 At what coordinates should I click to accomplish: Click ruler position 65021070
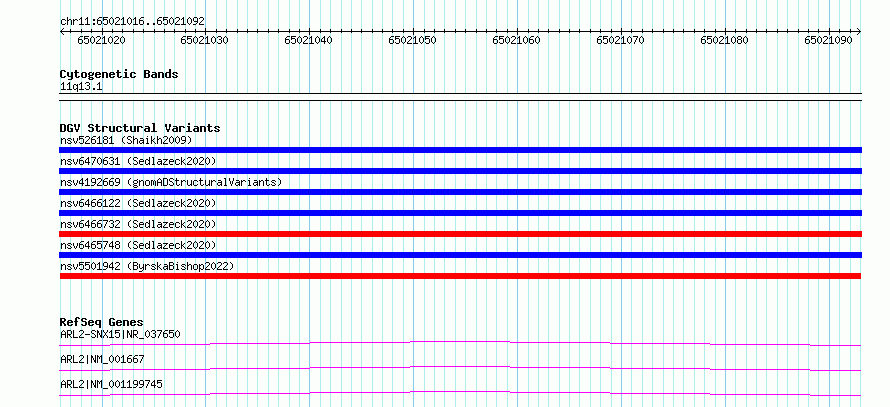pyautogui.click(x=621, y=40)
